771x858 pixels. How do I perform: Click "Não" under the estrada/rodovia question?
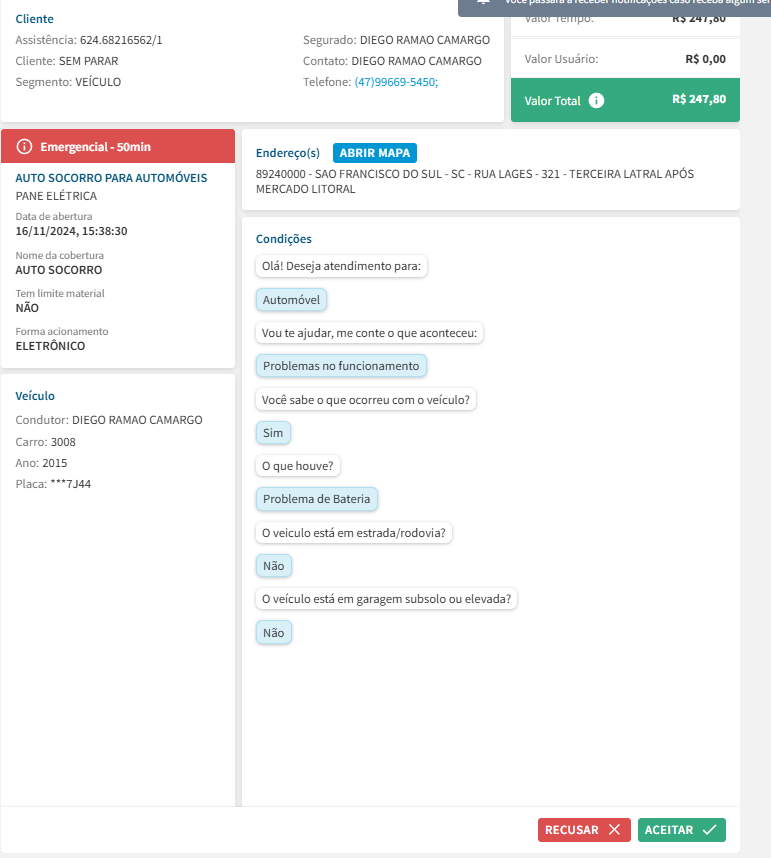click(x=273, y=566)
